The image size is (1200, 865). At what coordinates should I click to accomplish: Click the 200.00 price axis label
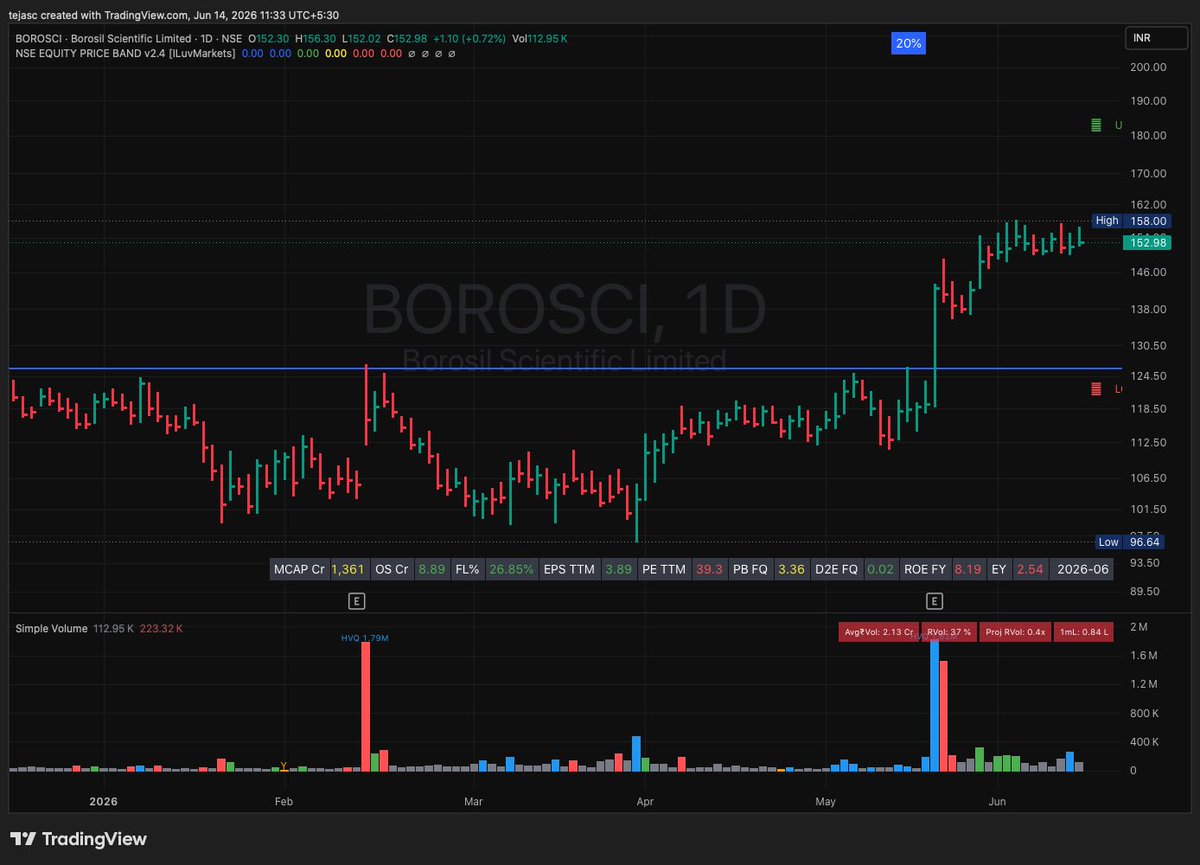click(1148, 67)
